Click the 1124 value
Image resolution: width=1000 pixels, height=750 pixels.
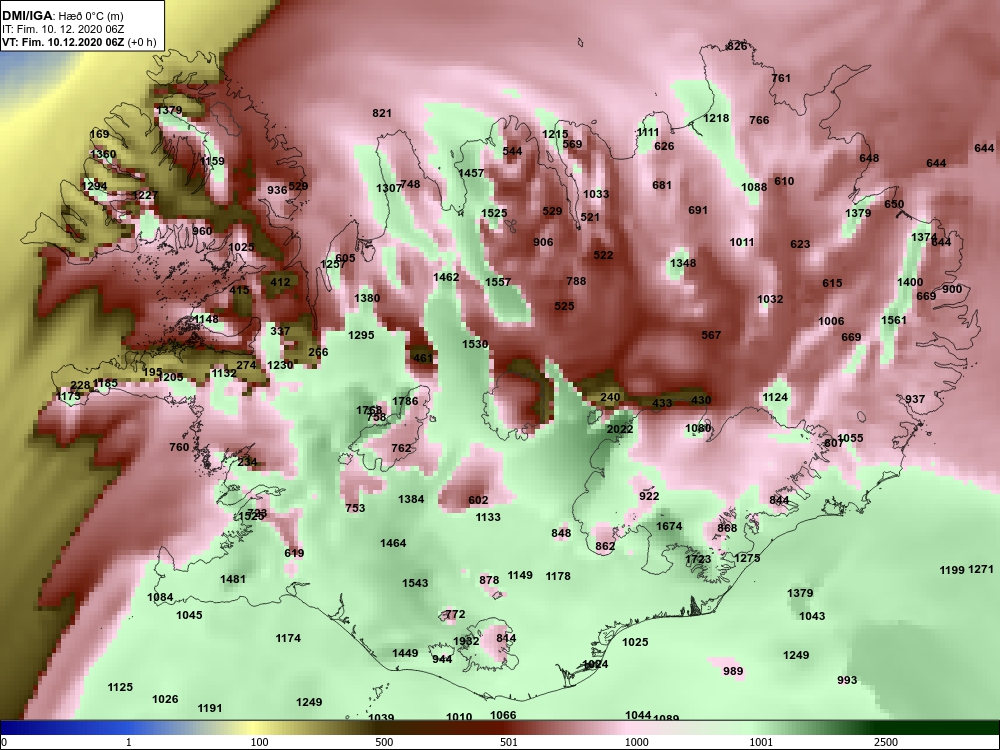coord(775,397)
